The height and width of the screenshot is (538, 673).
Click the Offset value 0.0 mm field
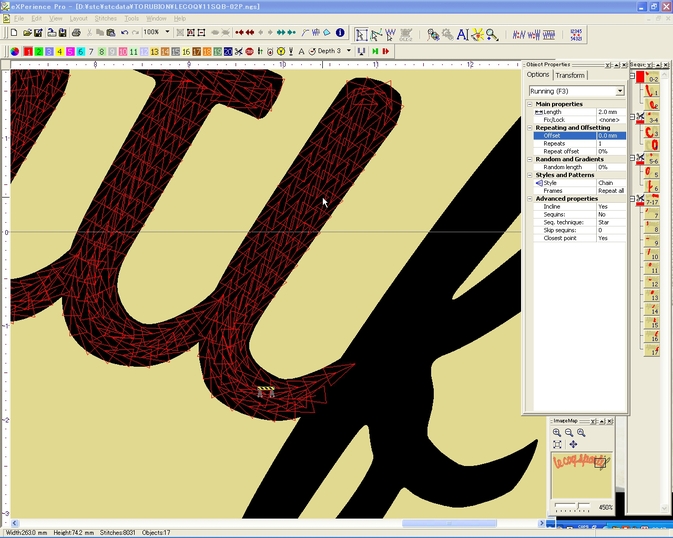coord(611,136)
